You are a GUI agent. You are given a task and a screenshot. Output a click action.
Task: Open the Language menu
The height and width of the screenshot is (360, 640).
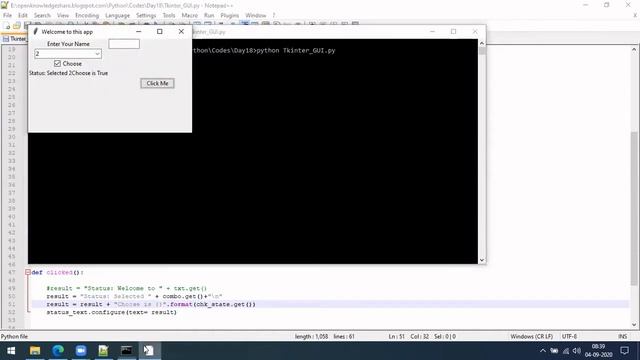[118, 16]
